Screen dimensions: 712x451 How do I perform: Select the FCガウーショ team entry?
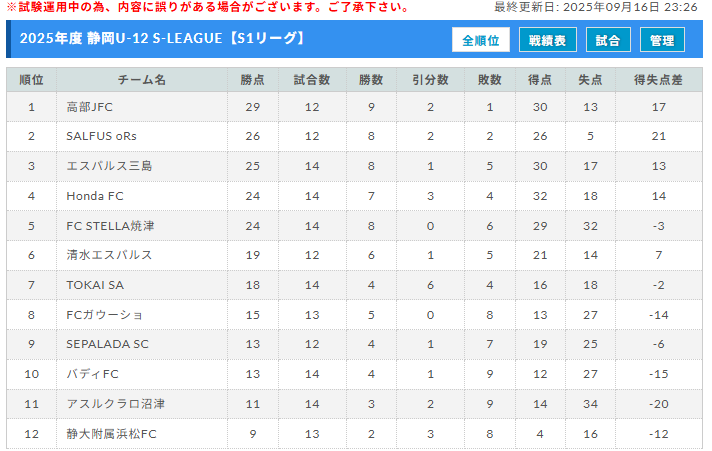(x=104, y=315)
